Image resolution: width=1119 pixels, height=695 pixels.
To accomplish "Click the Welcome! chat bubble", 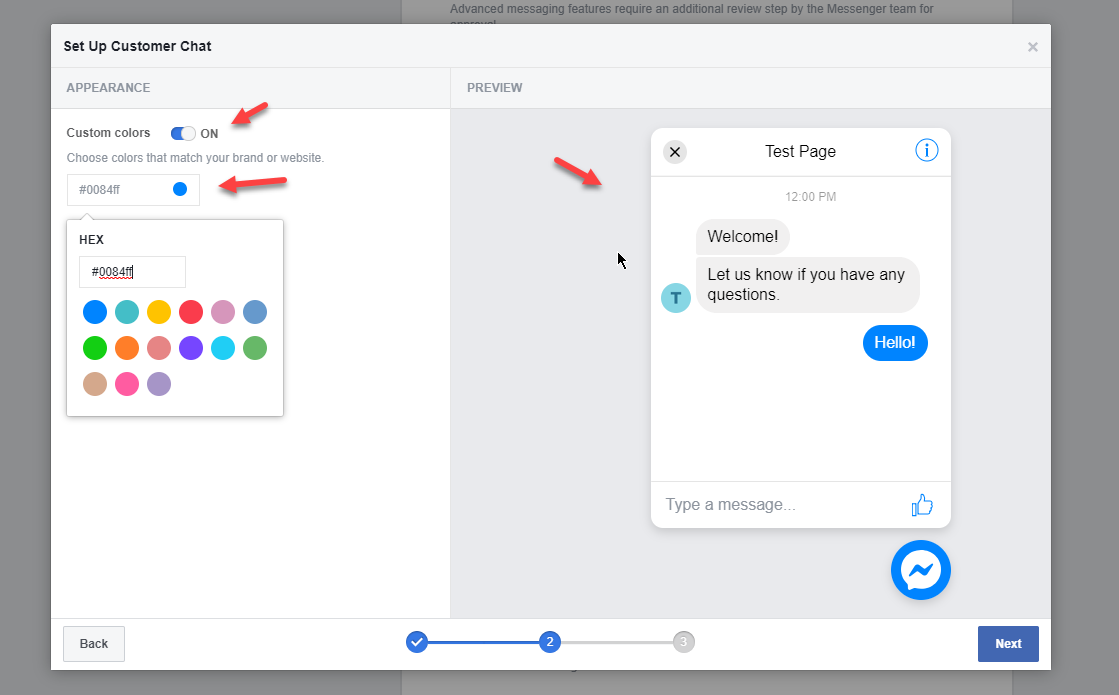I will point(742,236).
